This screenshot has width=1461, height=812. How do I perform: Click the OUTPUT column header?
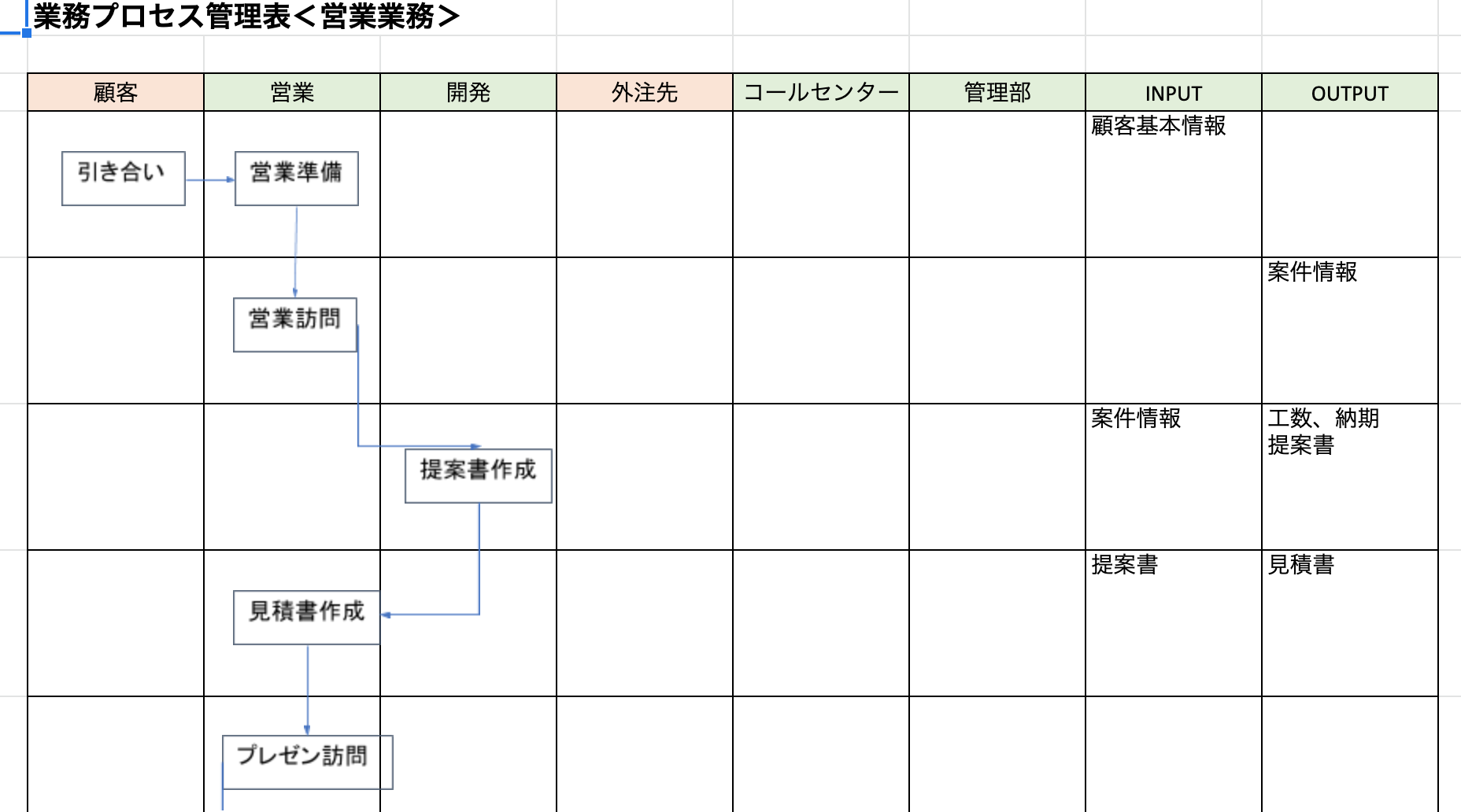click(1350, 93)
